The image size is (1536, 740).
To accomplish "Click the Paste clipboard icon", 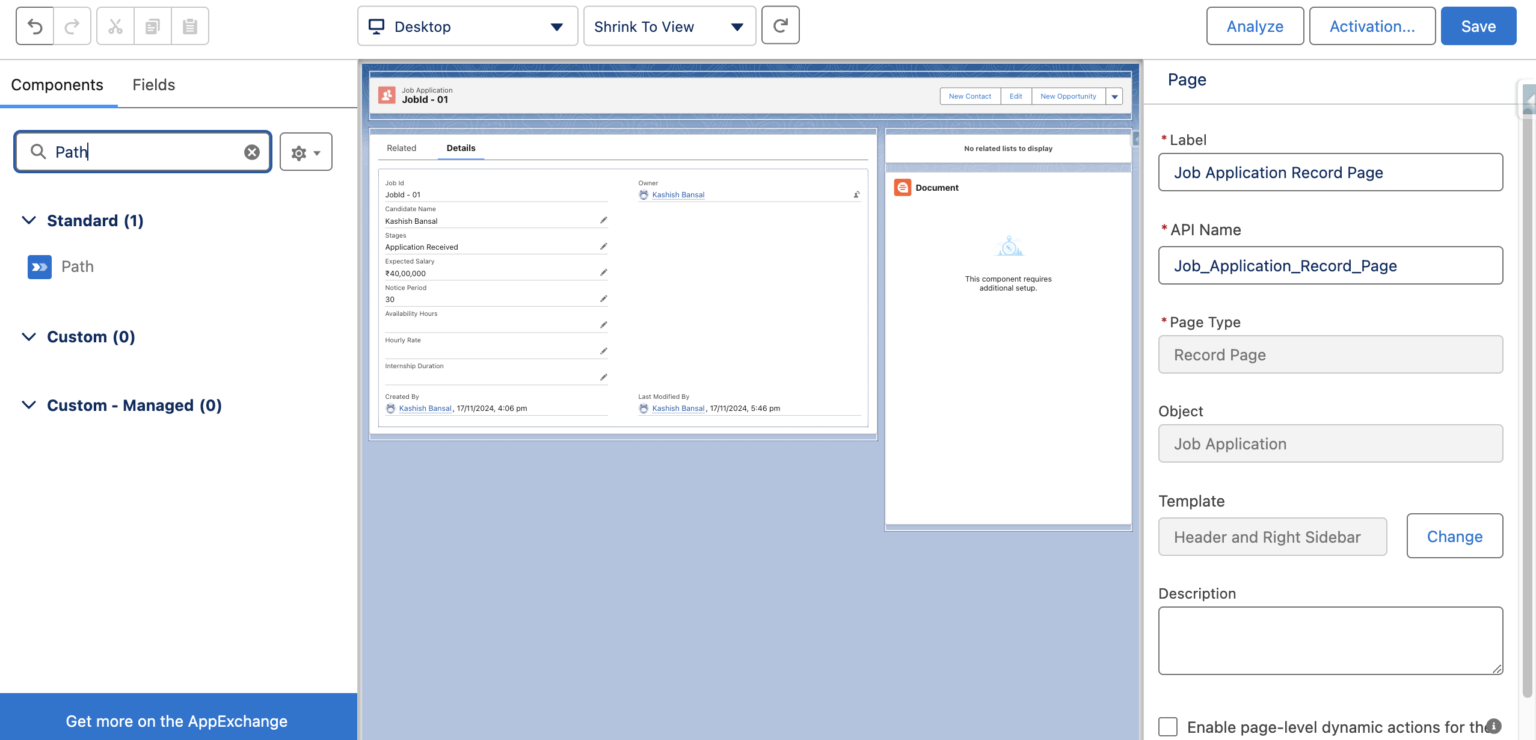I will click(x=190, y=26).
